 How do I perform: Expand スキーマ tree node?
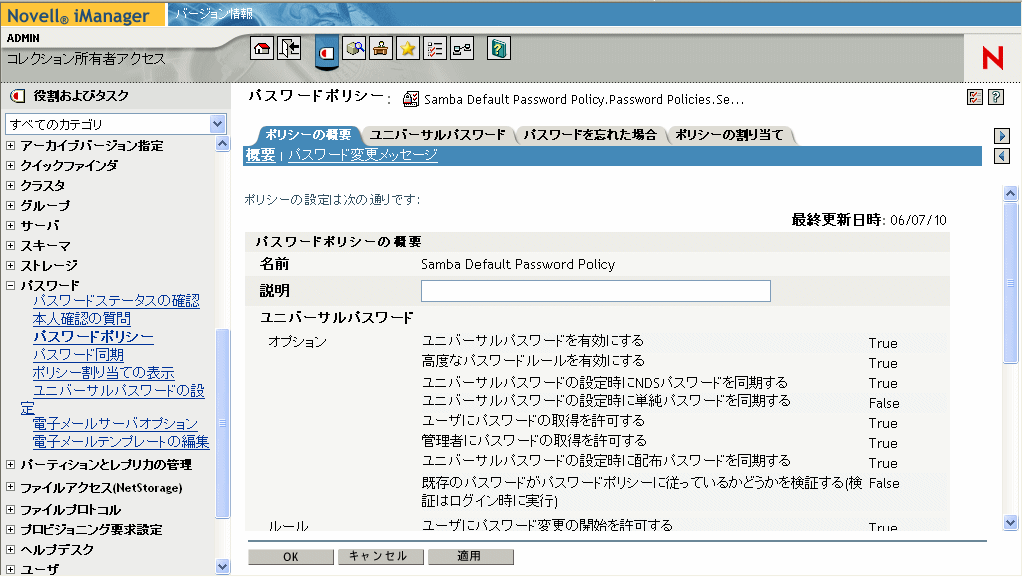pos(10,246)
